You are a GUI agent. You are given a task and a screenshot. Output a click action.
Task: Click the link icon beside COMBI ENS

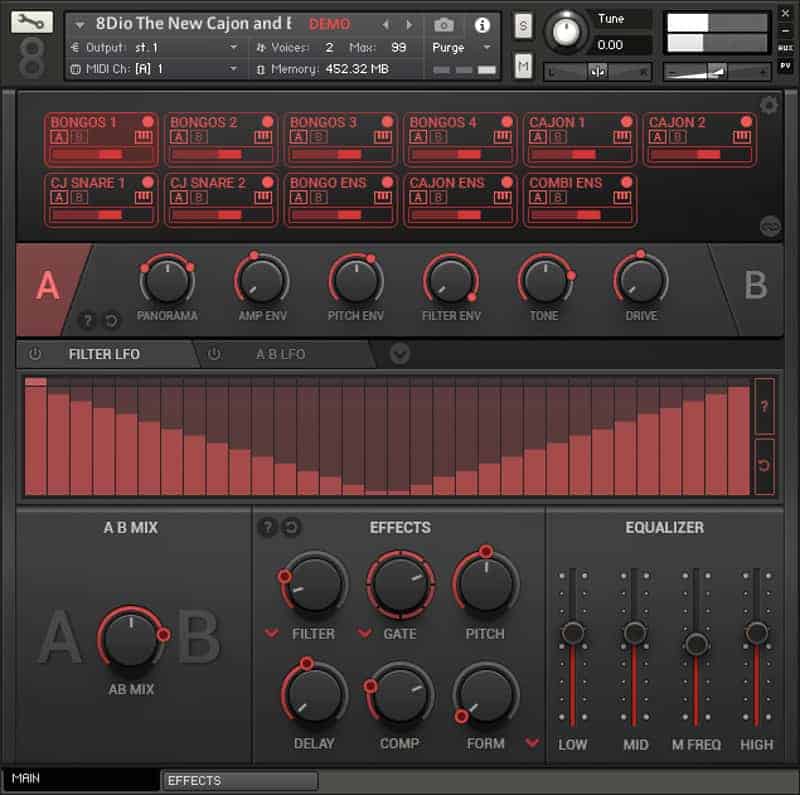pyautogui.click(x=770, y=226)
